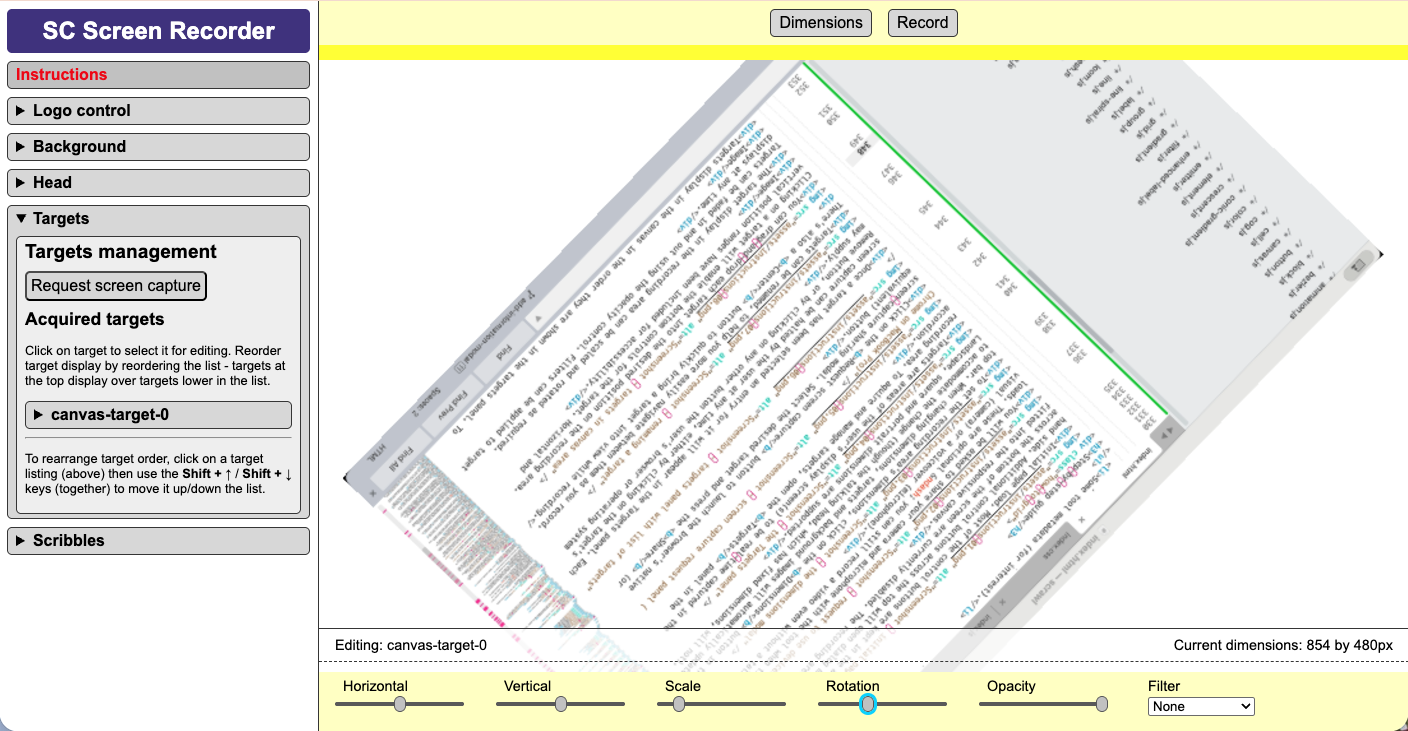
Task: Click the SC Screen Recorder title header
Action: (157, 30)
